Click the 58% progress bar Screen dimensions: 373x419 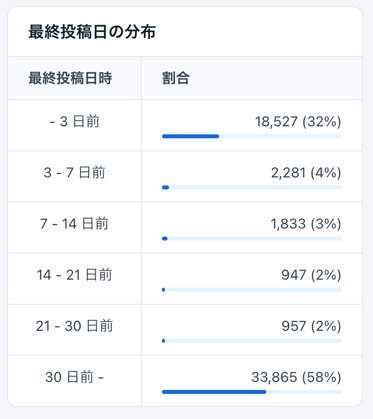coord(252,392)
